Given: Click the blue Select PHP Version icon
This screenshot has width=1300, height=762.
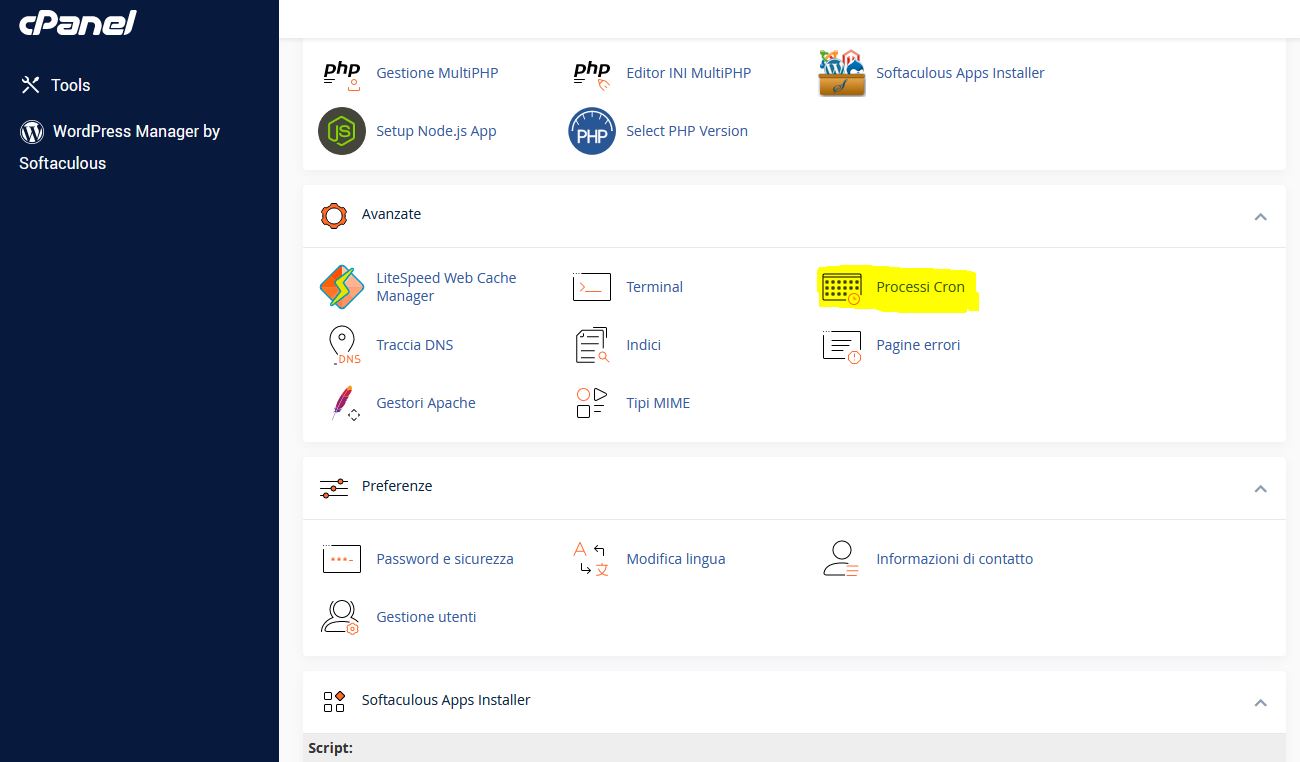Looking at the screenshot, I should (x=592, y=131).
